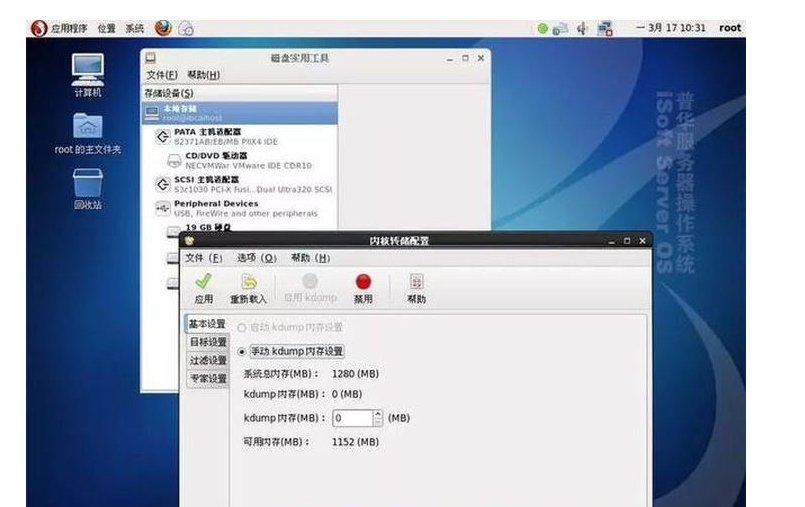Image resolution: width=805 pixels, height=507 pixels.
Task: Select 本地存储 in storage device list
Action: pyautogui.click(x=240, y=113)
